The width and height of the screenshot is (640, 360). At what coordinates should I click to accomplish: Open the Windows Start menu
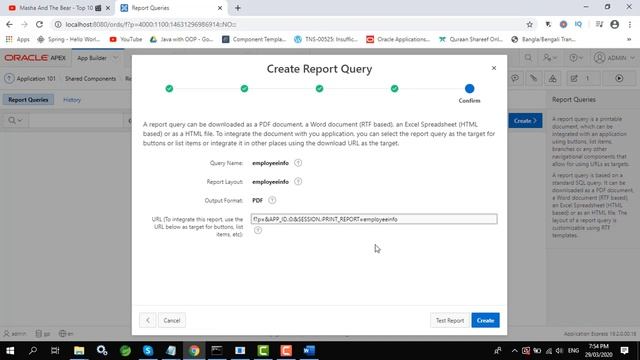click(10, 350)
